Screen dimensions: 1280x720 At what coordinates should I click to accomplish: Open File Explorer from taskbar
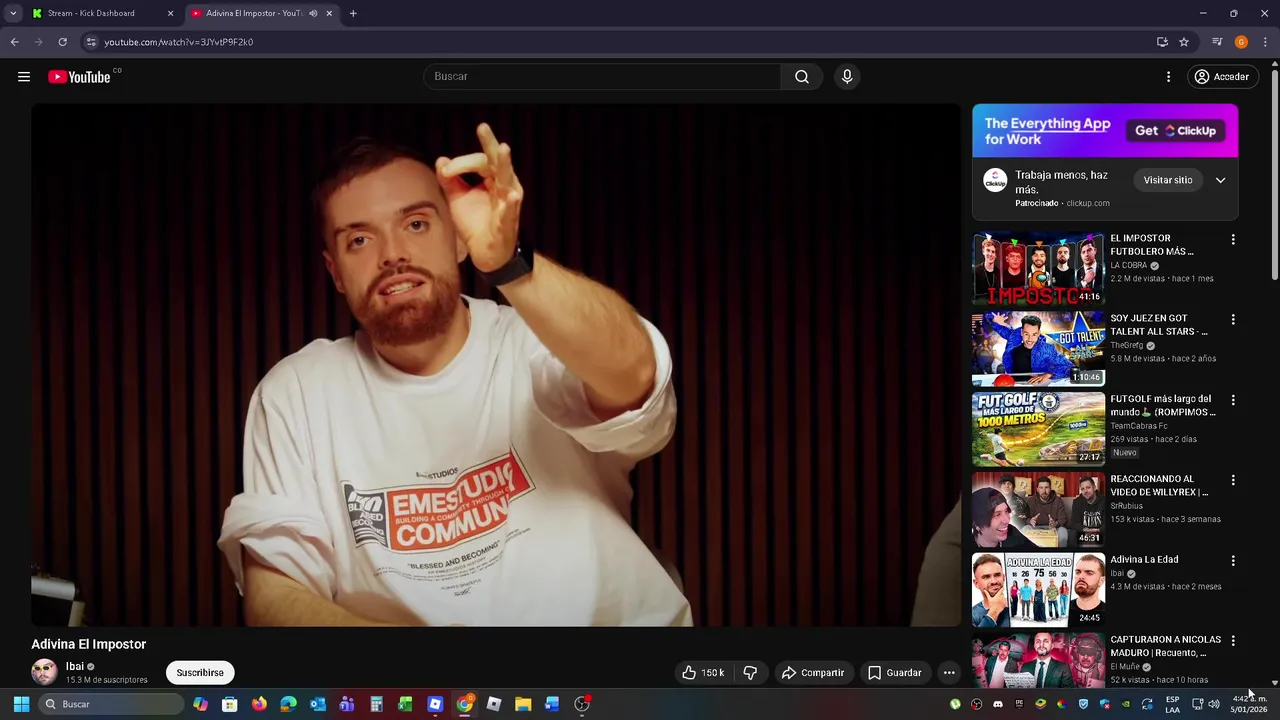tap(523, 704)
